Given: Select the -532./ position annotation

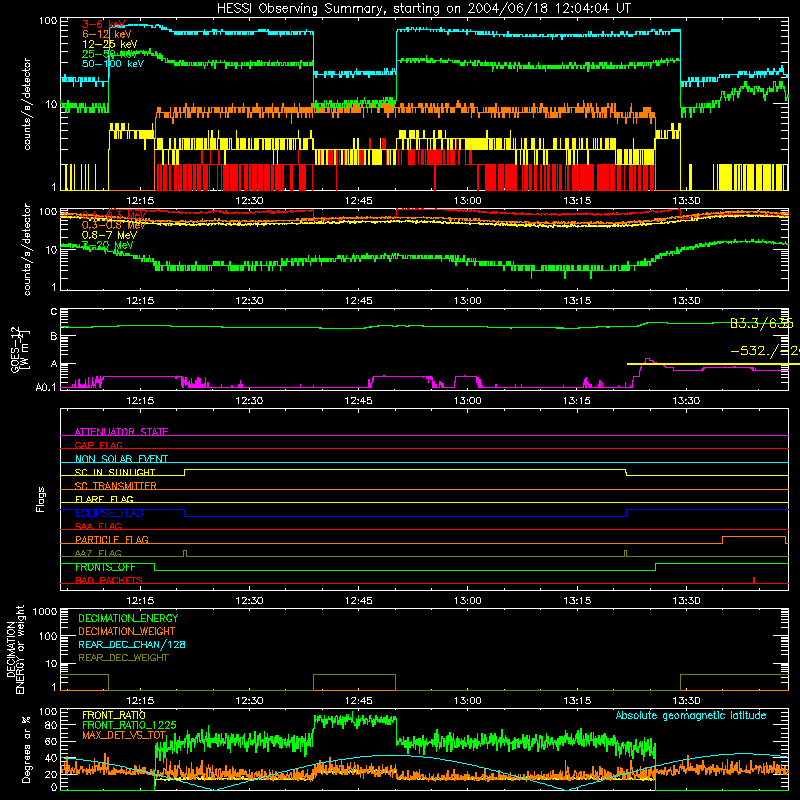Looking at the screenshot, I should pyautogui.click(x=765, y=351).
